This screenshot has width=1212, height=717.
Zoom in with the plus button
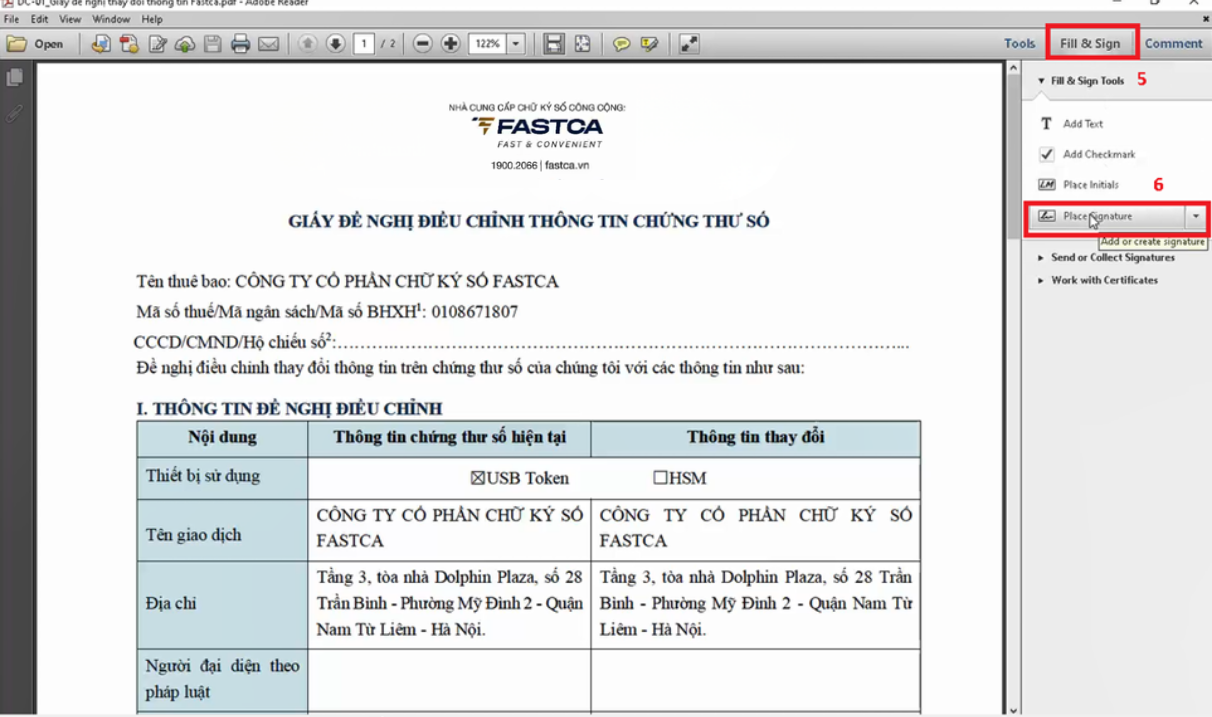[x=451, y=44]
